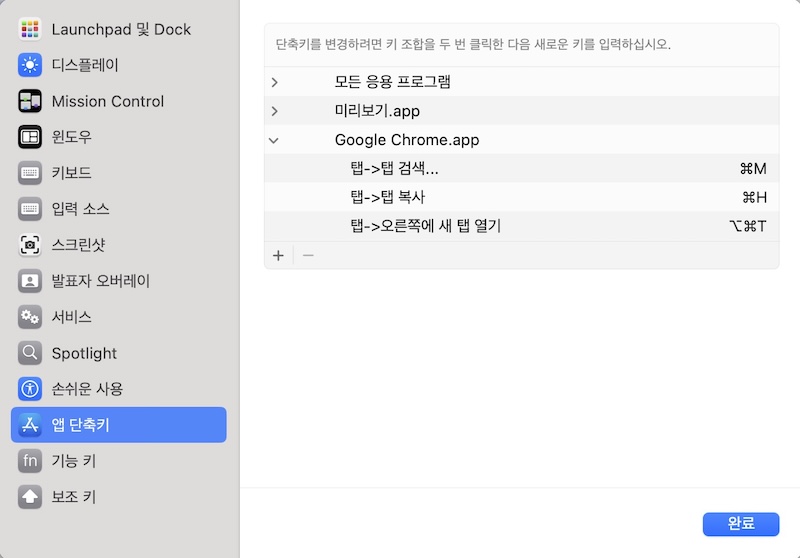Select the 모든 응용 프로그램 row
Image resolution: width=800 pixels, height=558 pixels.
point(521,82)
